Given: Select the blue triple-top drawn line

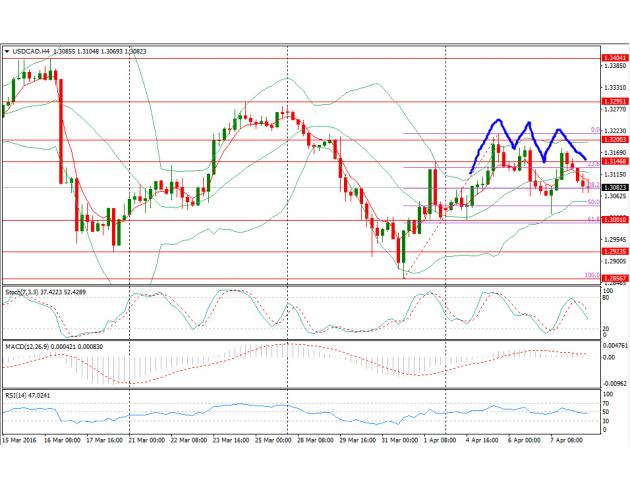Looking at the screenshot, I should pyautogui.click(x=527, y=136).
